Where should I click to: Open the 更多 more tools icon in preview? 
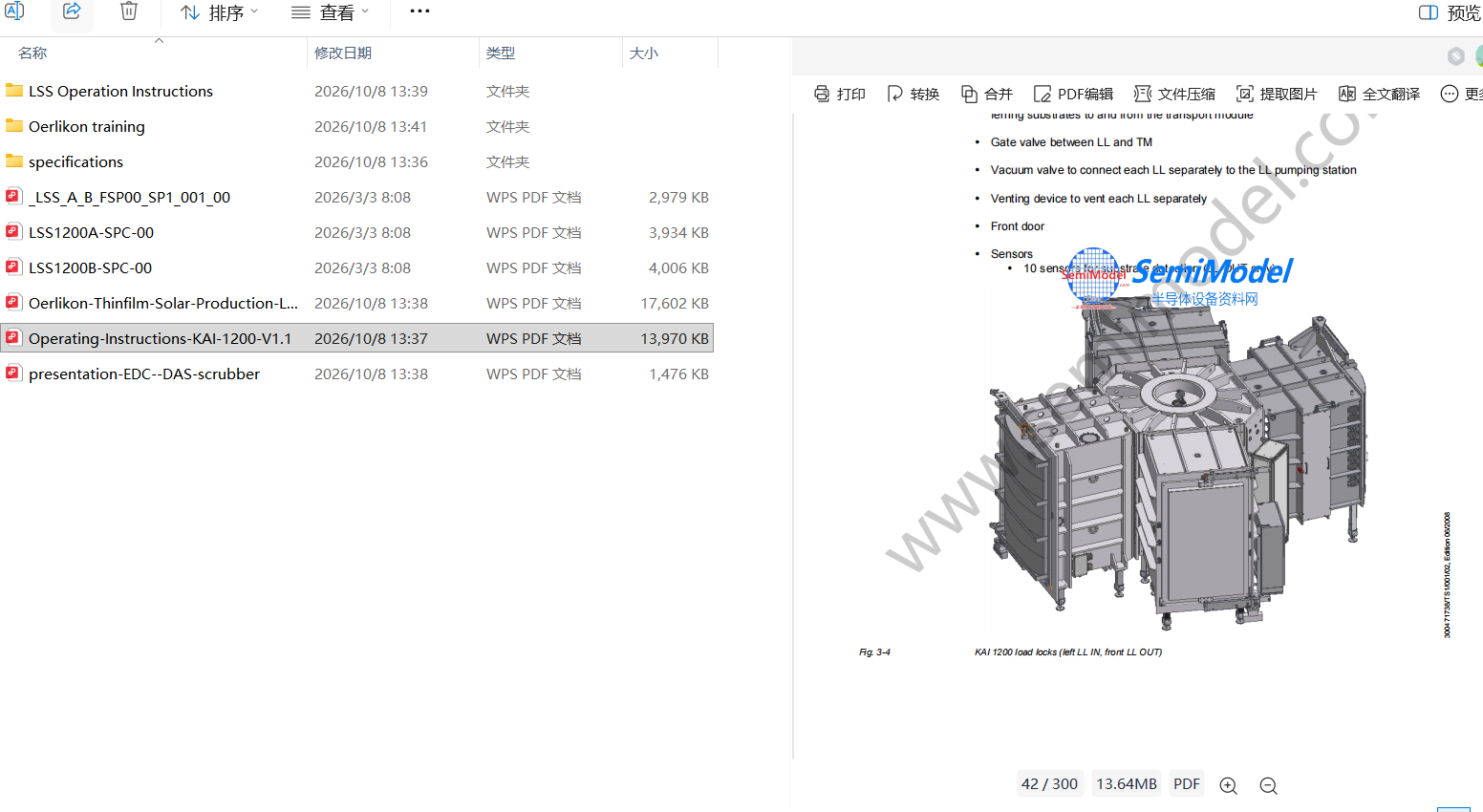click(1450, 94)
